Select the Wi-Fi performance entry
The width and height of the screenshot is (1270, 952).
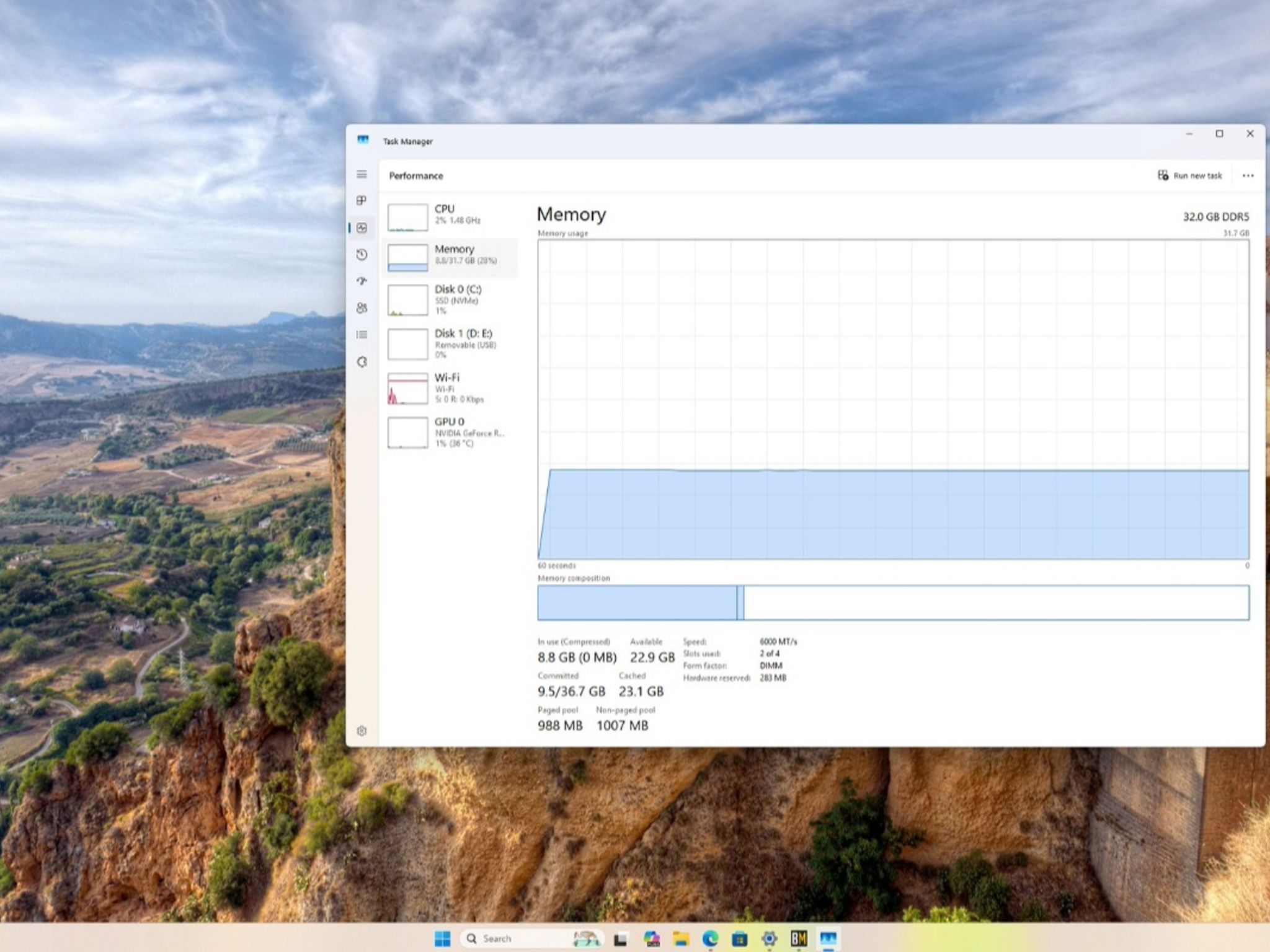pyautogui.click(x=450, y=387)
